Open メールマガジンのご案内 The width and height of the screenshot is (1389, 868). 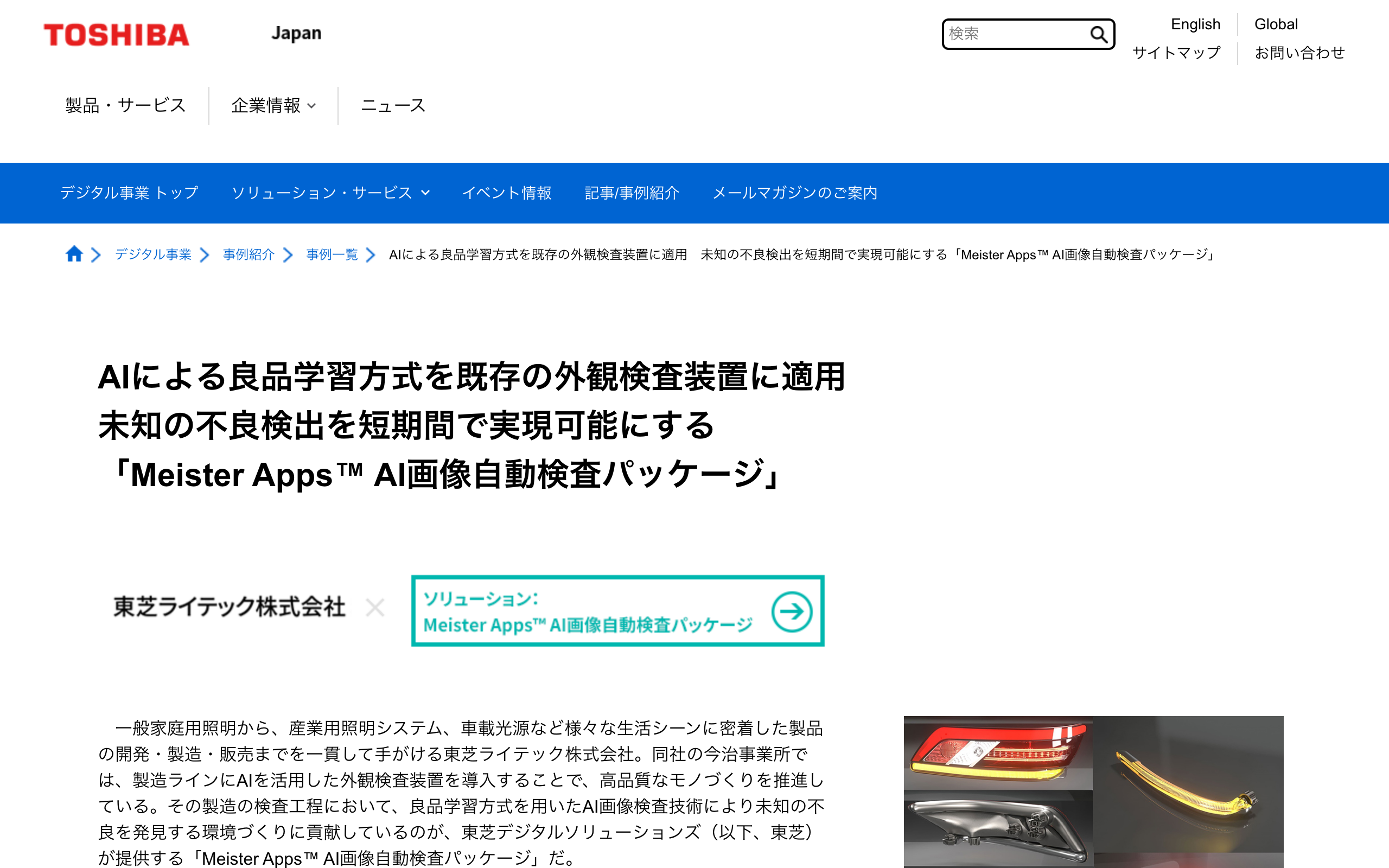(x=795, y=193)
